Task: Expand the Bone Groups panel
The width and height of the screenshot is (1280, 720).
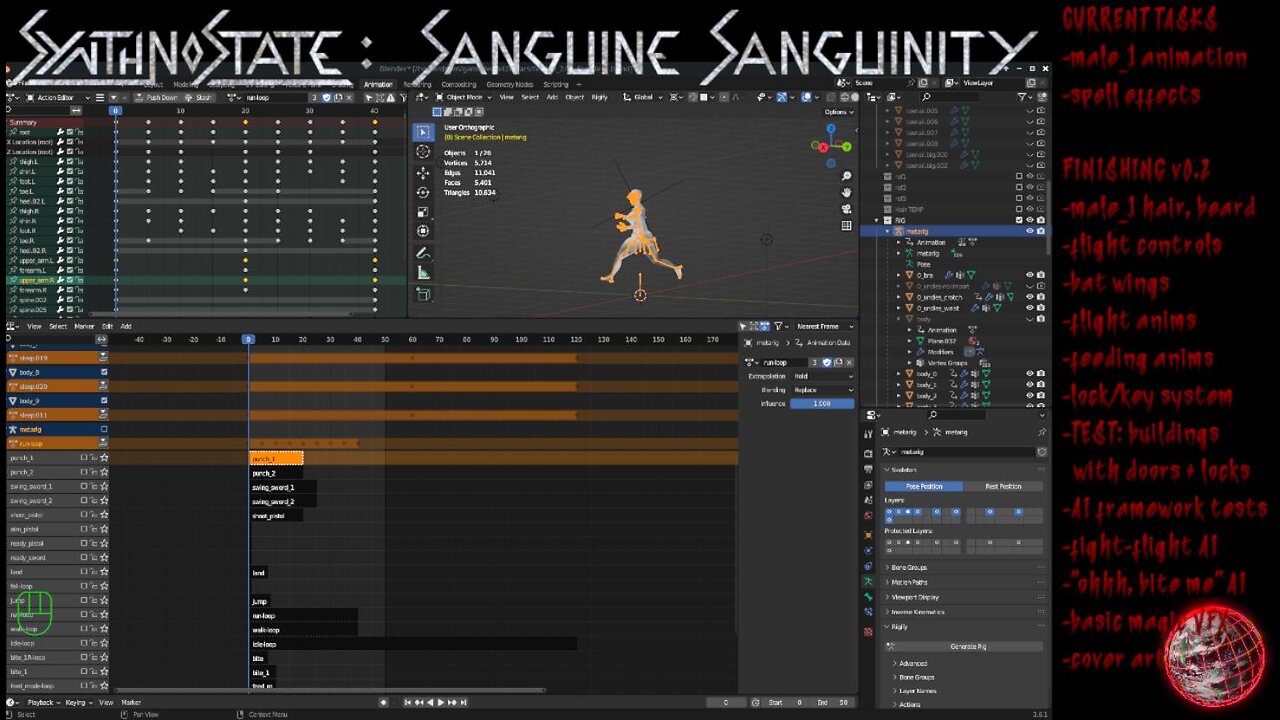Action: coord(909,568)
